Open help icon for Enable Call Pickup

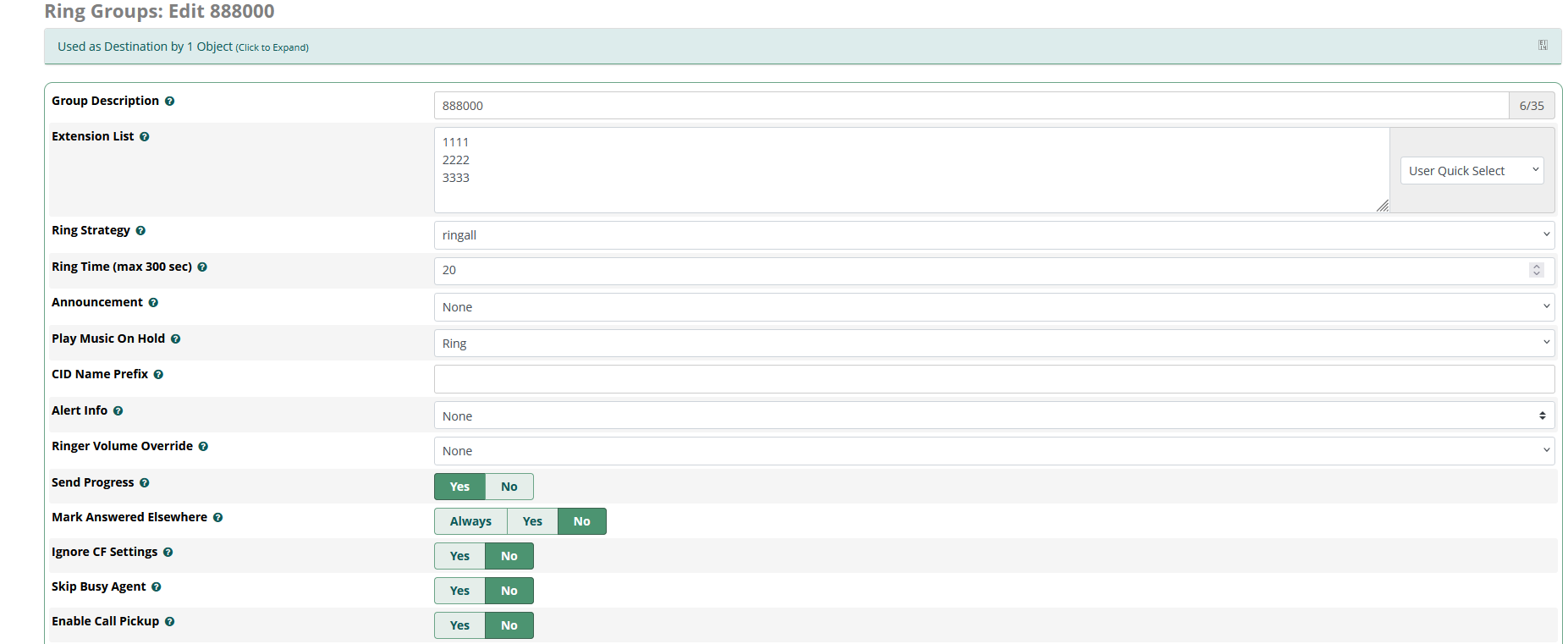[169, 622]
